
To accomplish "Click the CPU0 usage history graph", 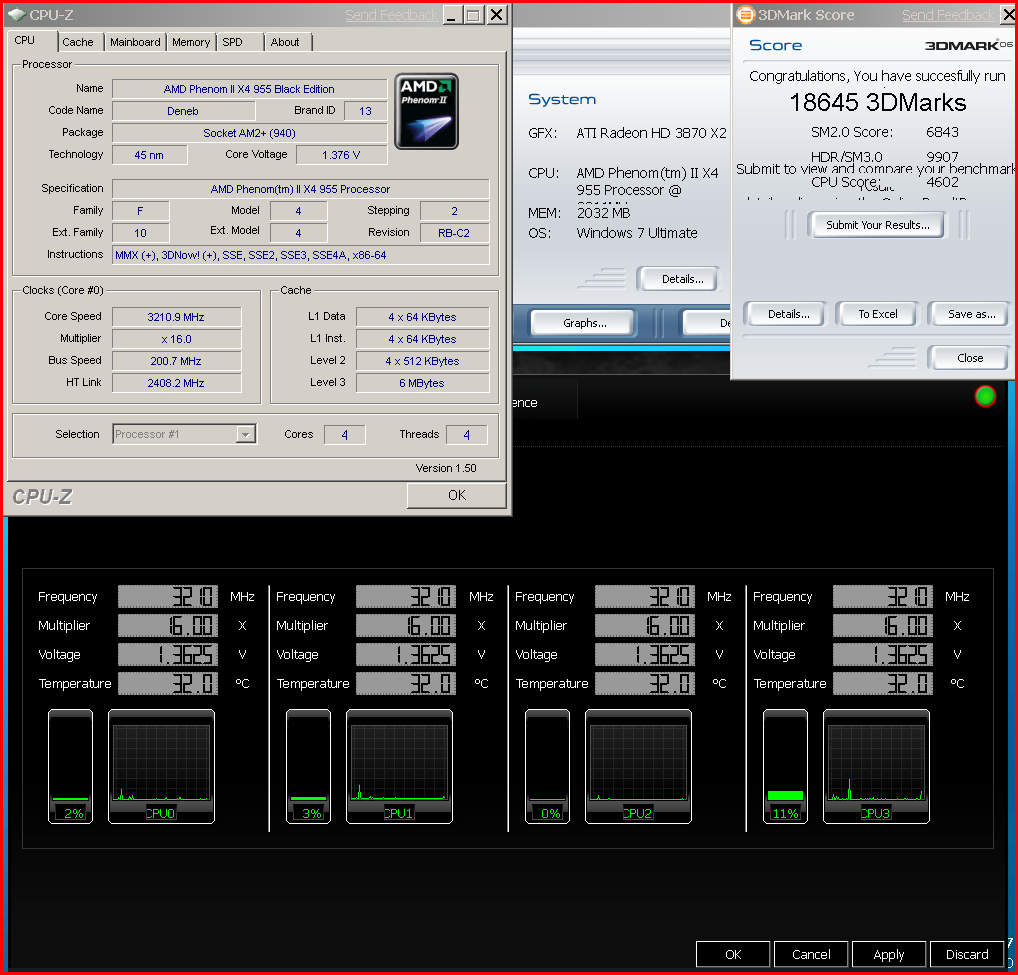I will pyautogui.click(x=161, y=767).
